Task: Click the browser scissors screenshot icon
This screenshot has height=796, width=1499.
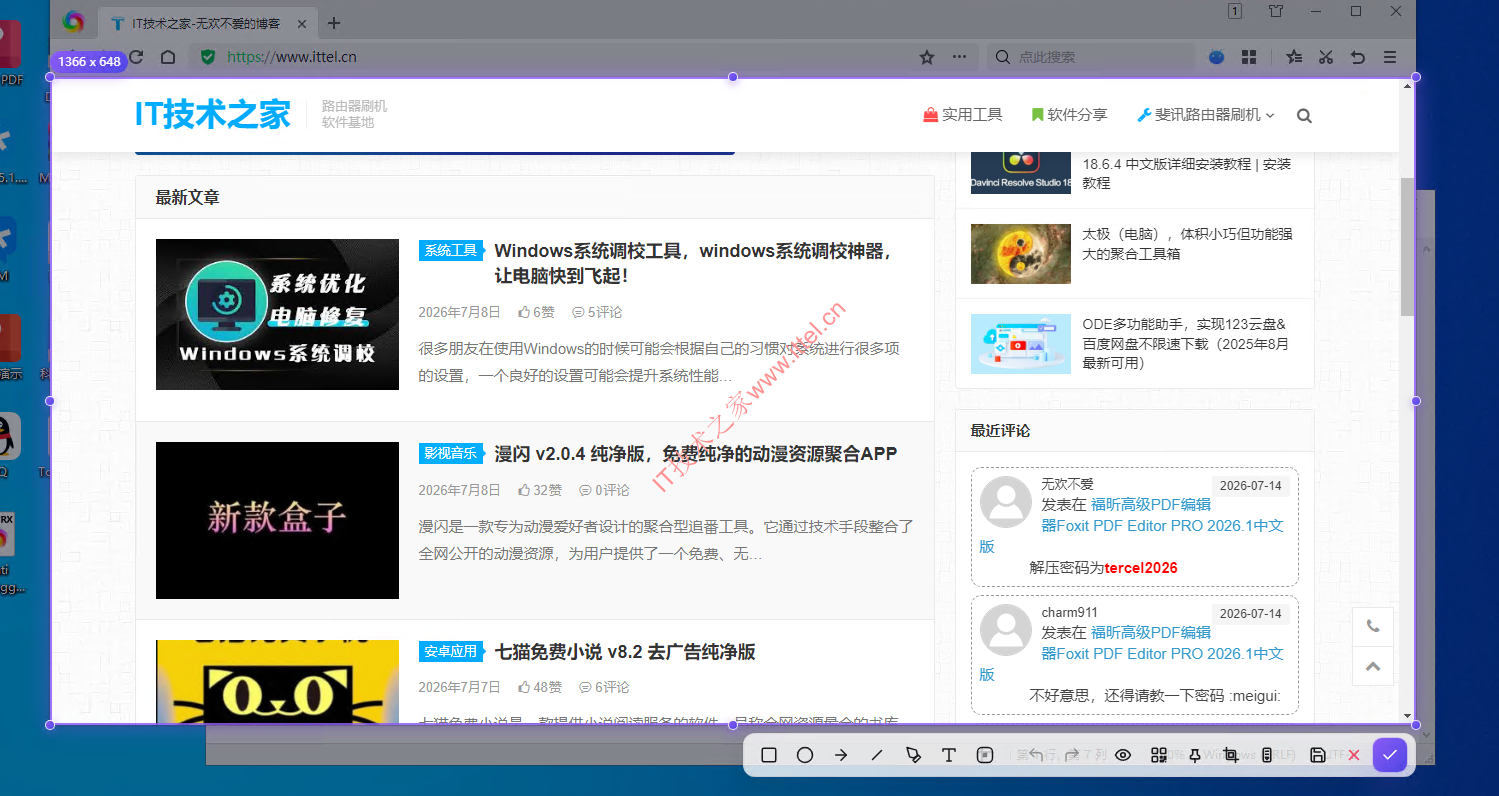Action: pos(1326,57)
